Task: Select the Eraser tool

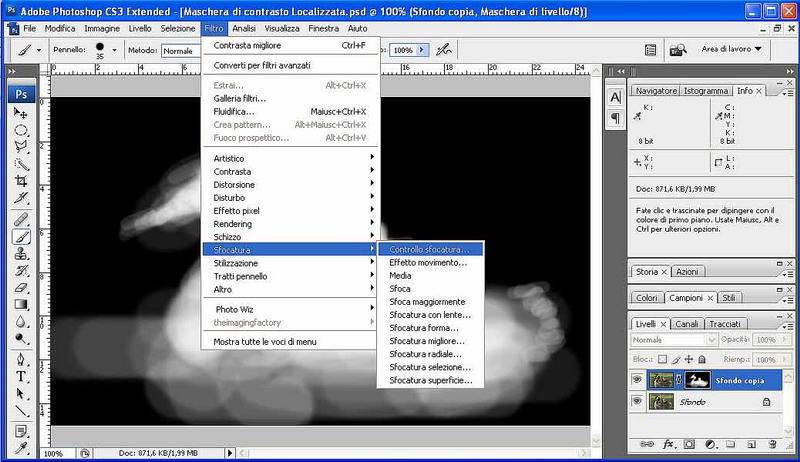Action: pyautogui.click(x=21, y=288)
